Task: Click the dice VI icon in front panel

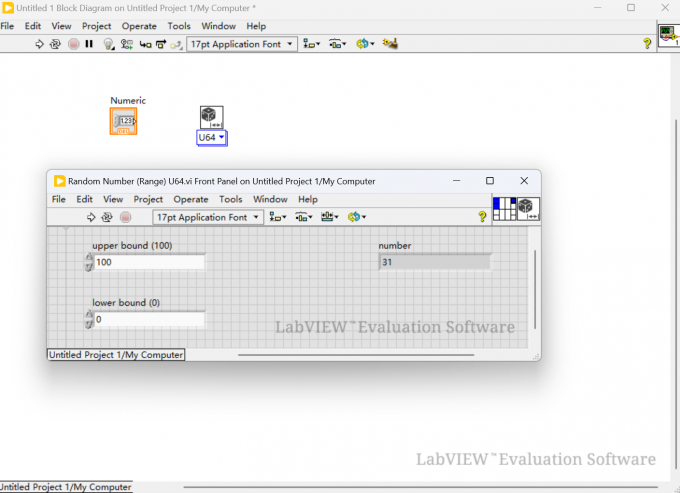Action: pos(528,209)
